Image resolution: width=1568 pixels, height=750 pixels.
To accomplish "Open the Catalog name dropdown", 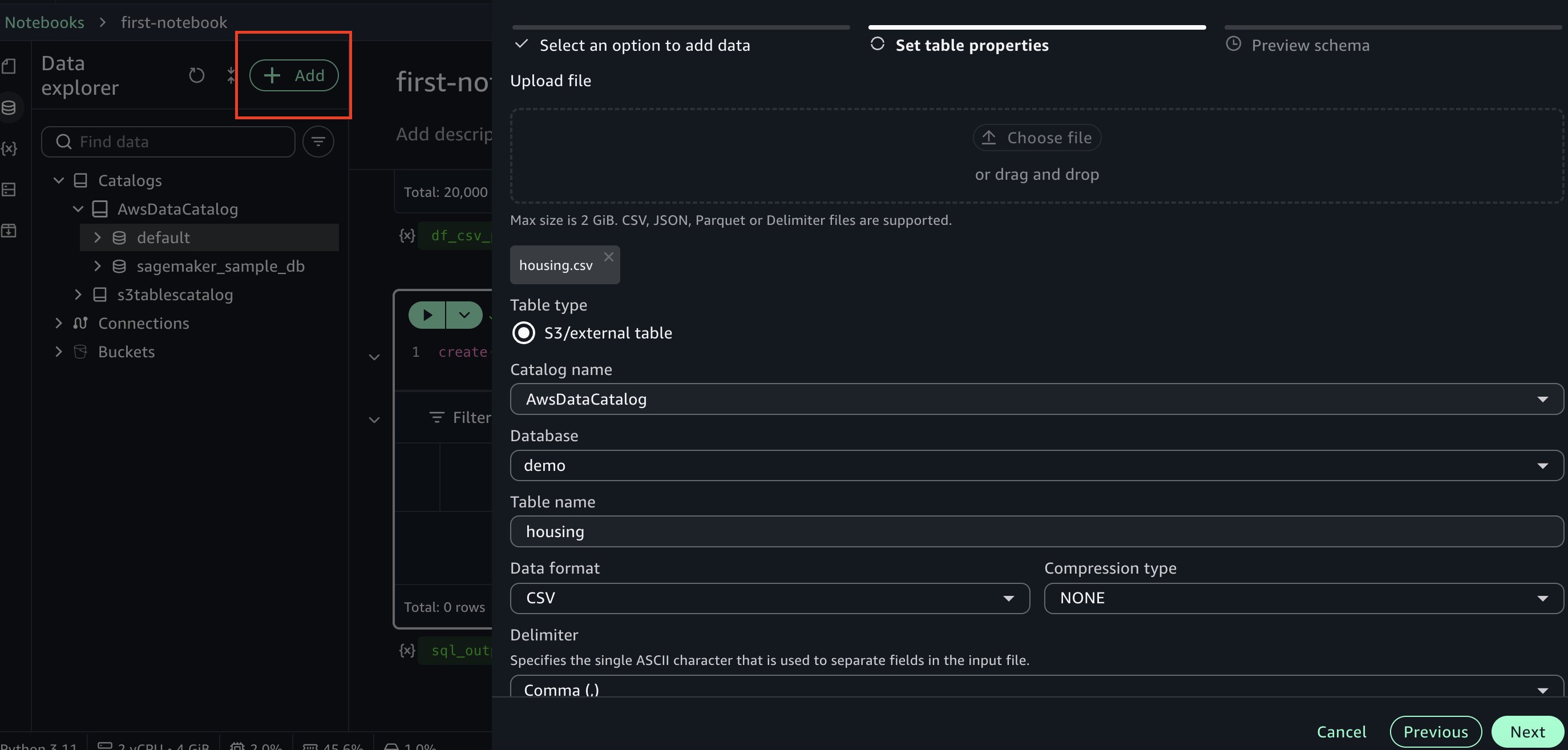I will [1036, 400].
